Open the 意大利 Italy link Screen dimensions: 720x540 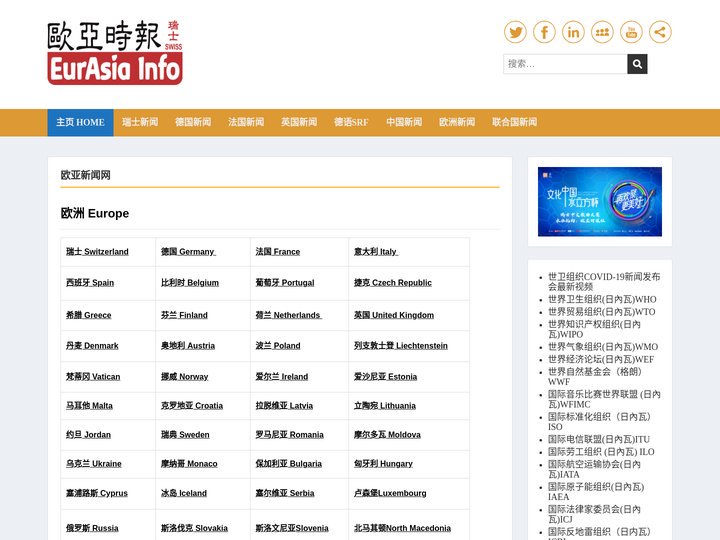376,252
